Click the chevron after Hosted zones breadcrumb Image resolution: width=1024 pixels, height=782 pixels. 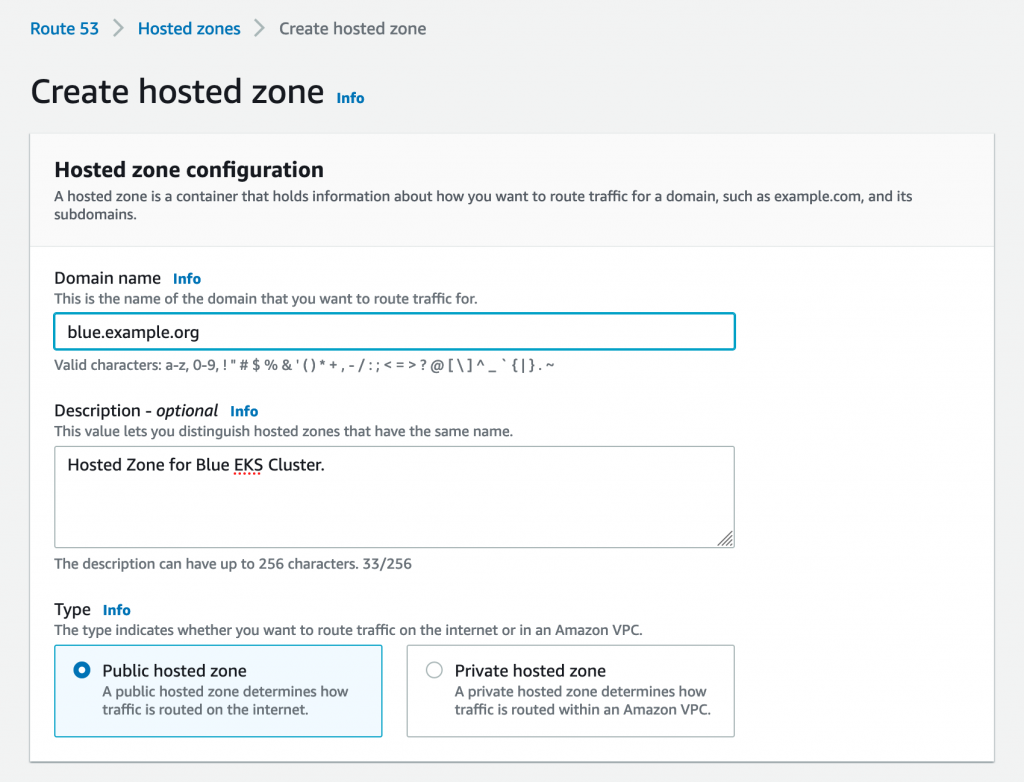[x=259, y=29]
